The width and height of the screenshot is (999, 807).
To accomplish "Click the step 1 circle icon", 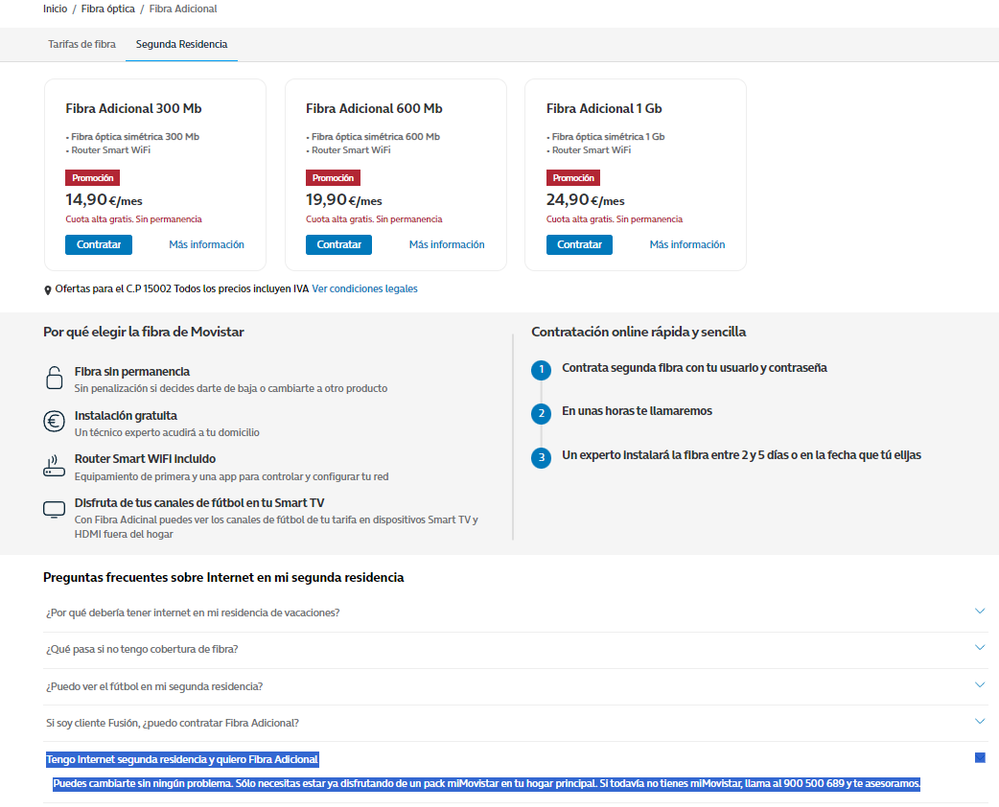I will coord(541,370).
